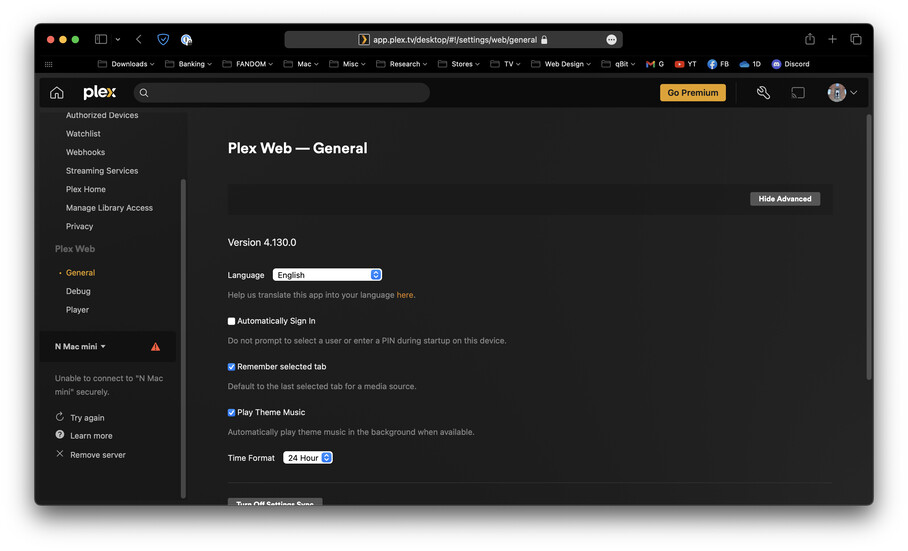908x551 pixels.
Task: Expand the Research bookmarks folder
Action: pos(401,64)
